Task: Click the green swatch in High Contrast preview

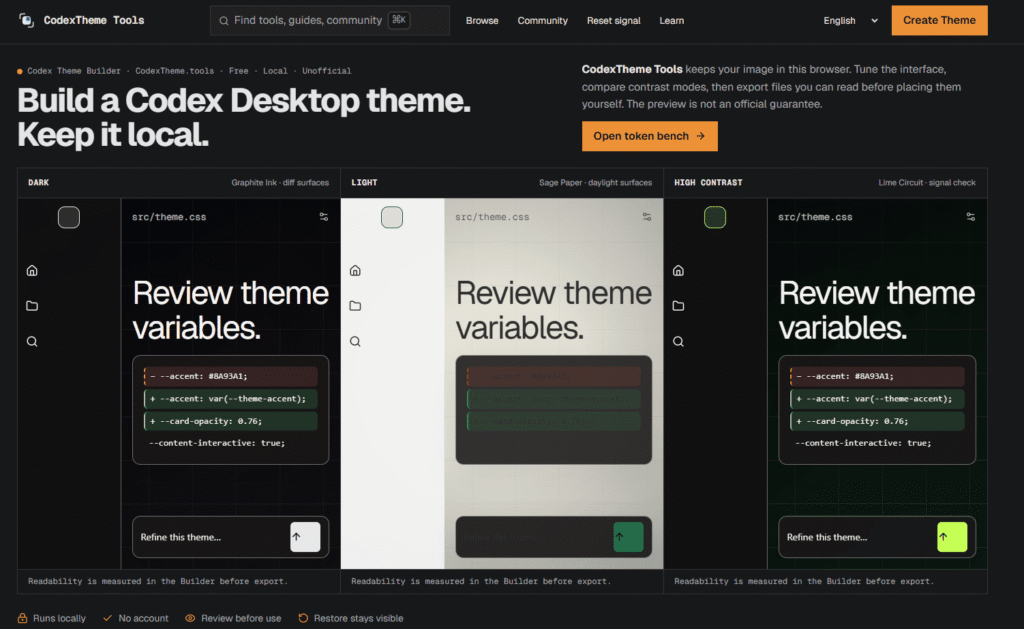Action: [x=715, y=217]
